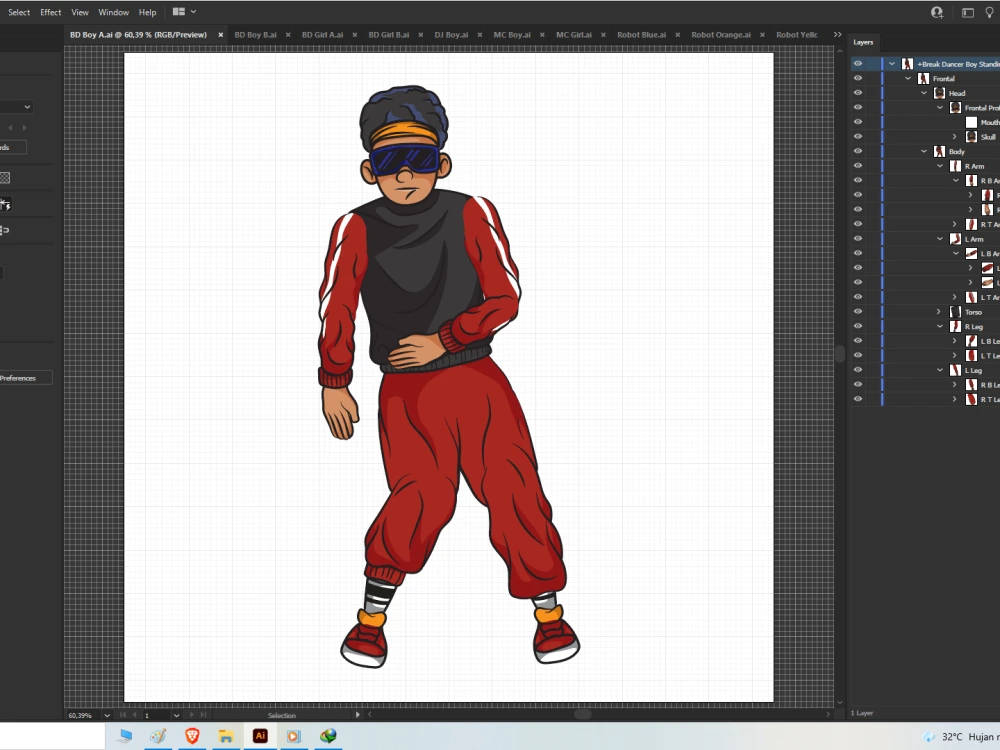The width and height of the screenshot is (1000, 750).
Task: Collapse the Break Dancer Boy Standing layer
Action: click(x=892, y=64)
